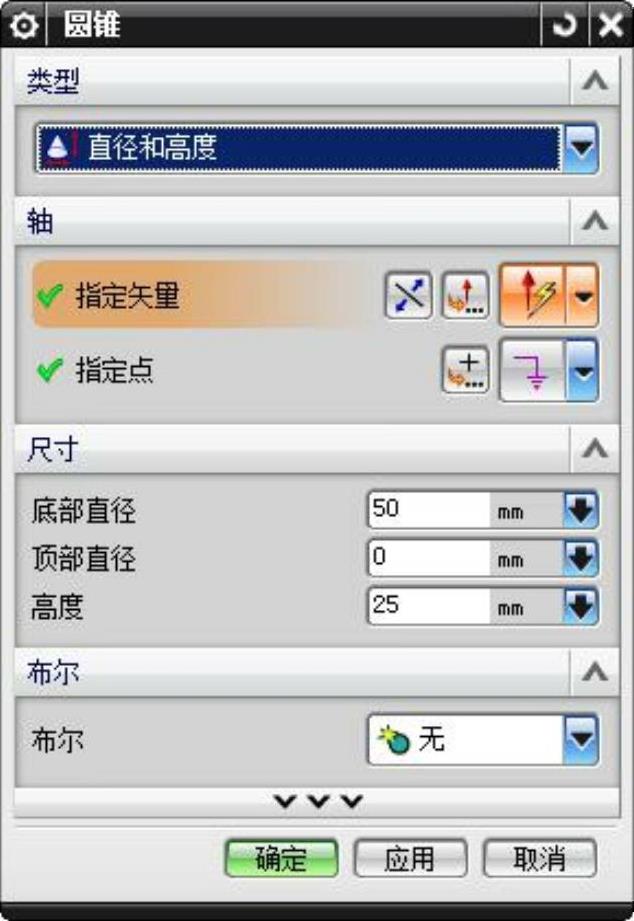The height and width of the screenshot is (921, 634).
Task: Collapse the 类型 section
Action: tap(595, 80)
